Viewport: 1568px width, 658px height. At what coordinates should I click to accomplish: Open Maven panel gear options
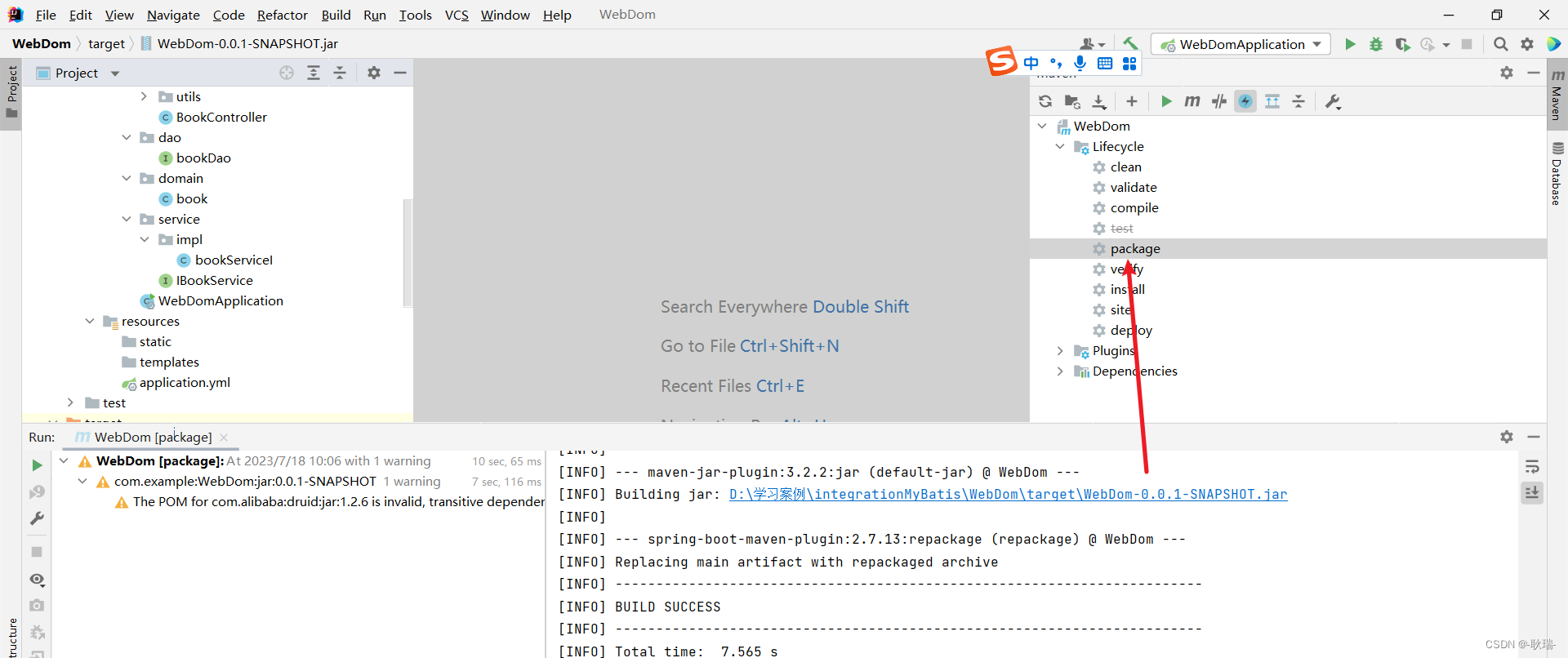click(x=1507, y=73)
